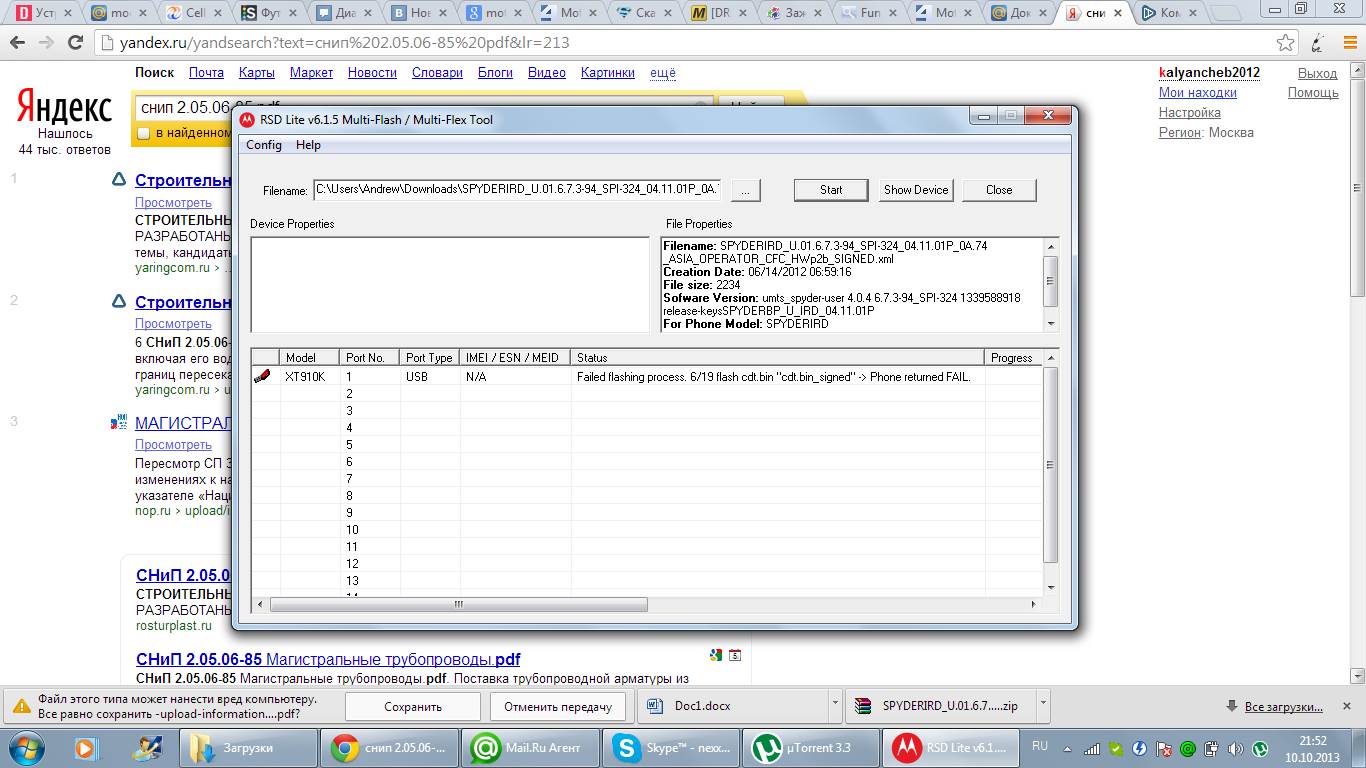Open Mail.Ru Агент from the taskbar
1366x768 pixels.
coord(529,747)
